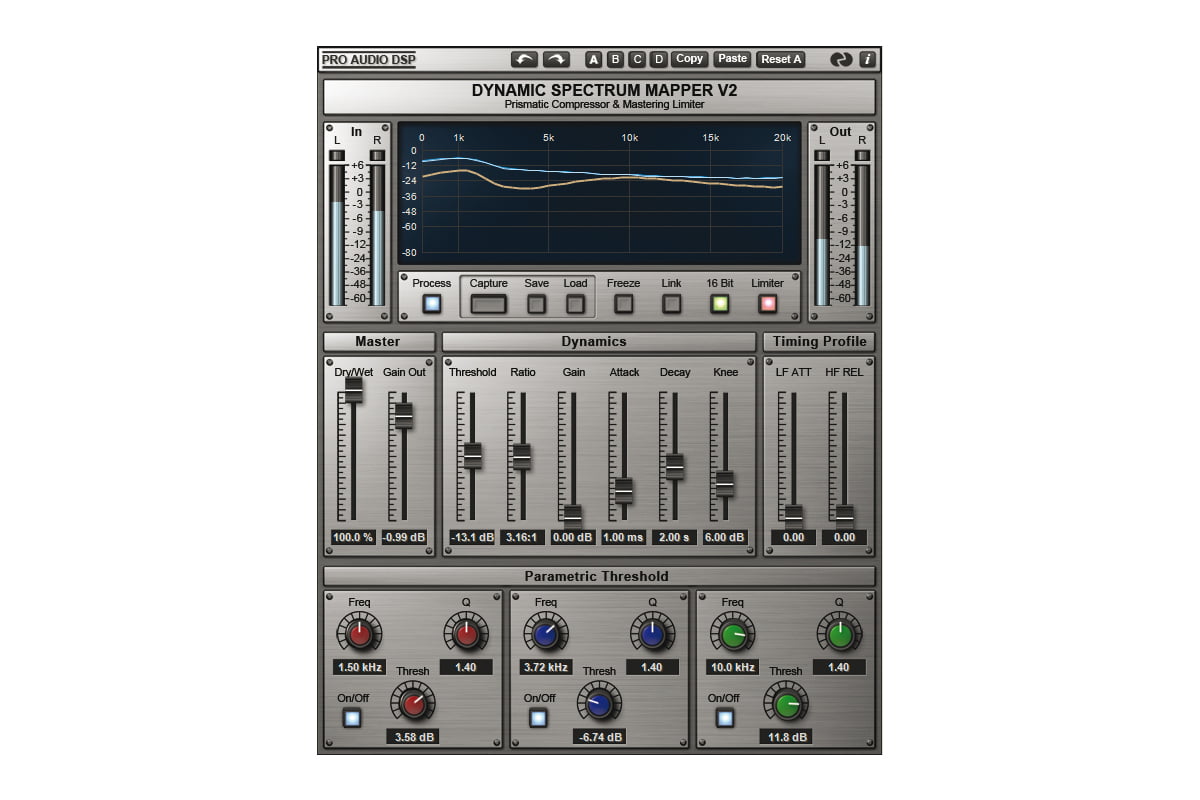Click the Threshold fader handle
This screenshot has height=800, width=1200.
point(473,455)
